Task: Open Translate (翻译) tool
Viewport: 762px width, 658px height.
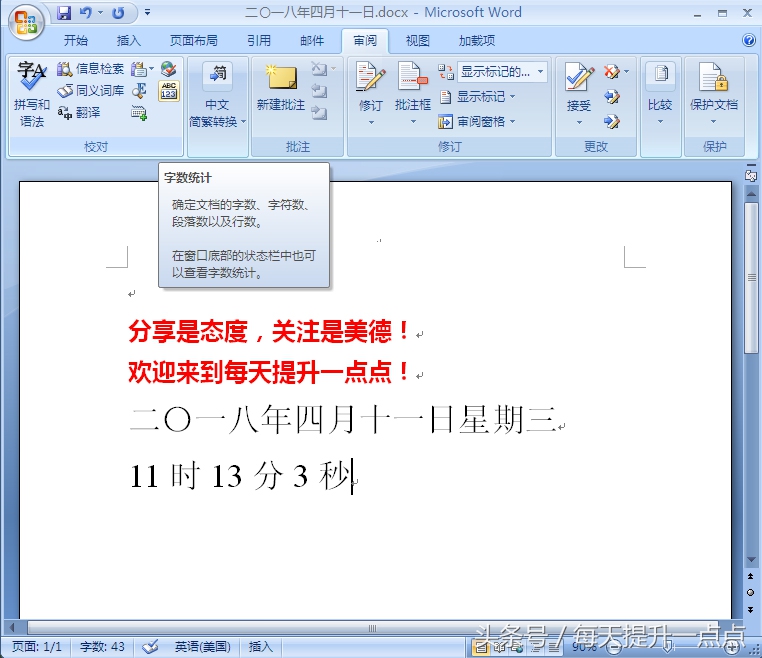Action: pos(79,113)
